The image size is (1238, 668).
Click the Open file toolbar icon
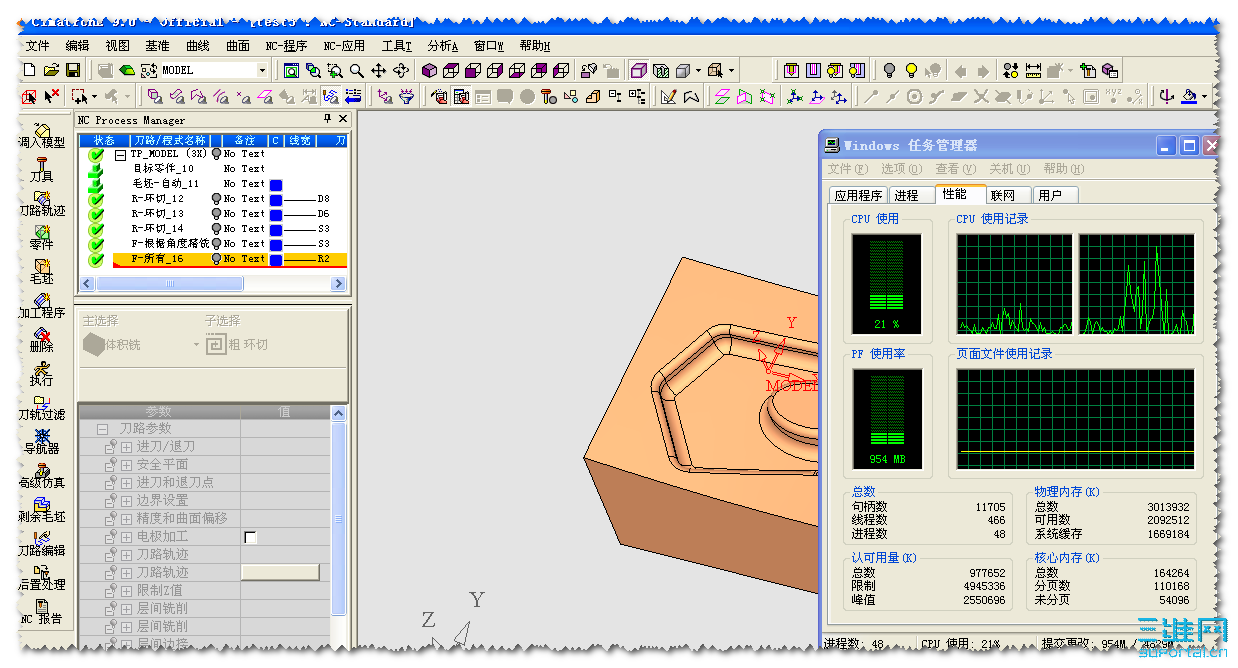pyautogui.click(x=51, y=70)
